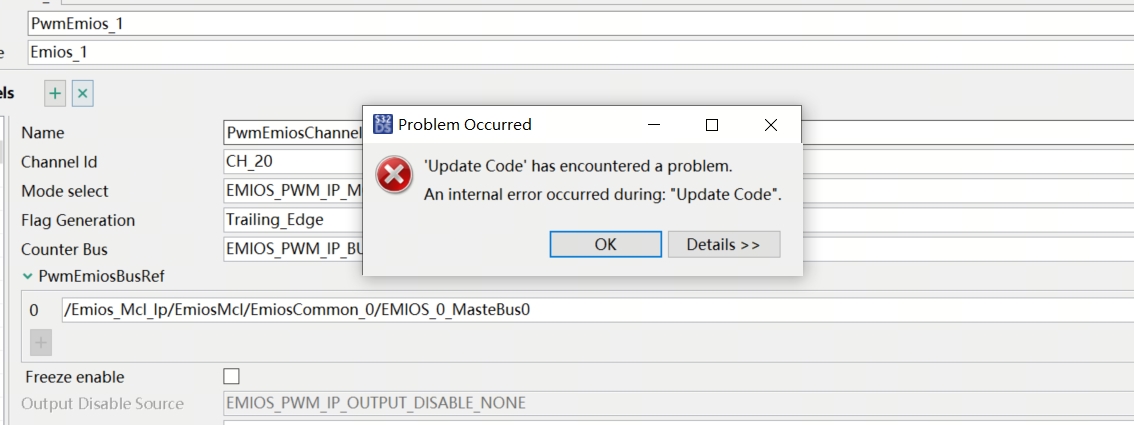Click the Counter Bus field
The image size is (1134, 425).
pyautogui.click(x=290, y=249)
